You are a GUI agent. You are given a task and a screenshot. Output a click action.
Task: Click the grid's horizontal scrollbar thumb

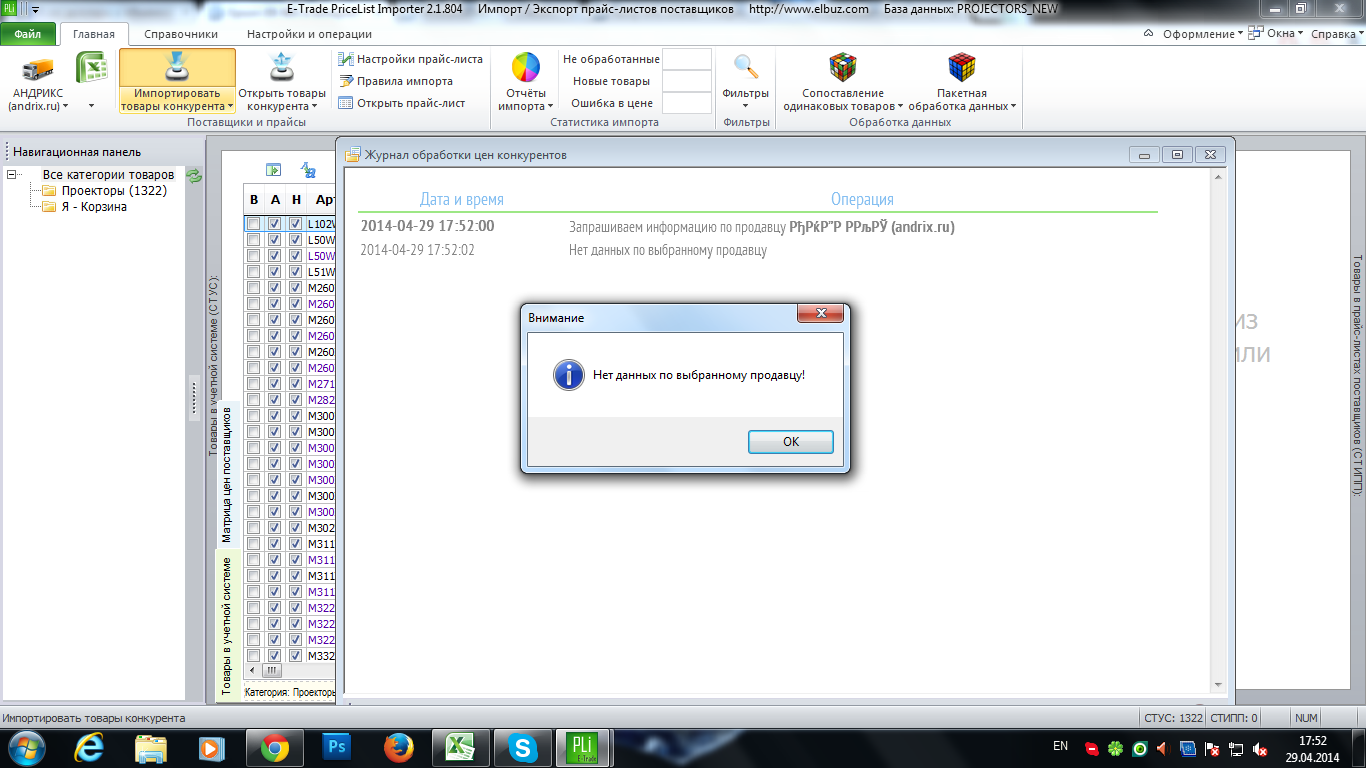click(x=272, y=670)
